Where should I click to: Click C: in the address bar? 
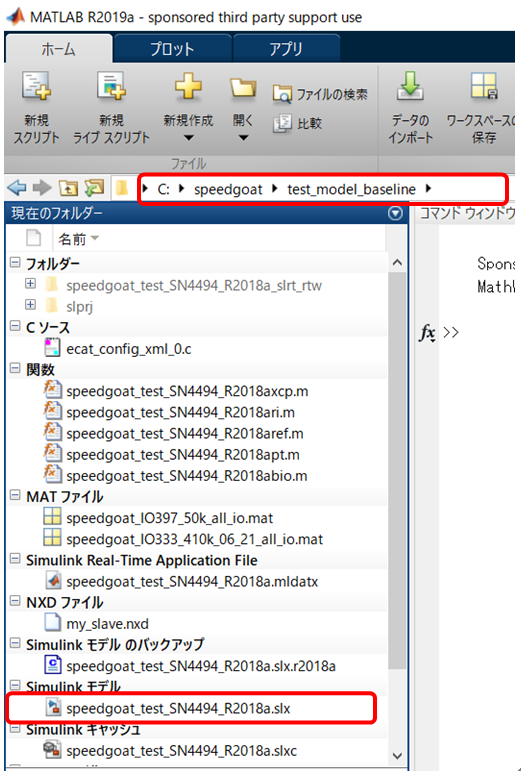[x=164, y=189]
